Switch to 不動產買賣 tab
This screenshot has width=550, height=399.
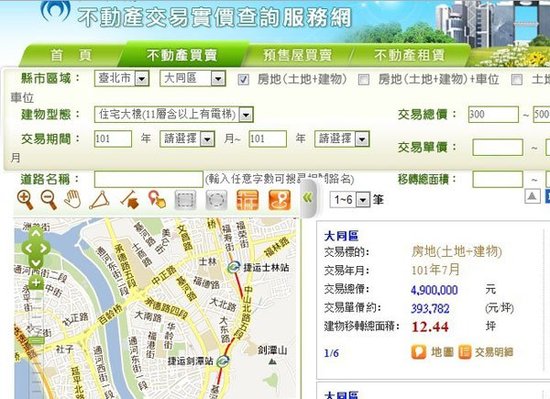click(x=182, y=55)
